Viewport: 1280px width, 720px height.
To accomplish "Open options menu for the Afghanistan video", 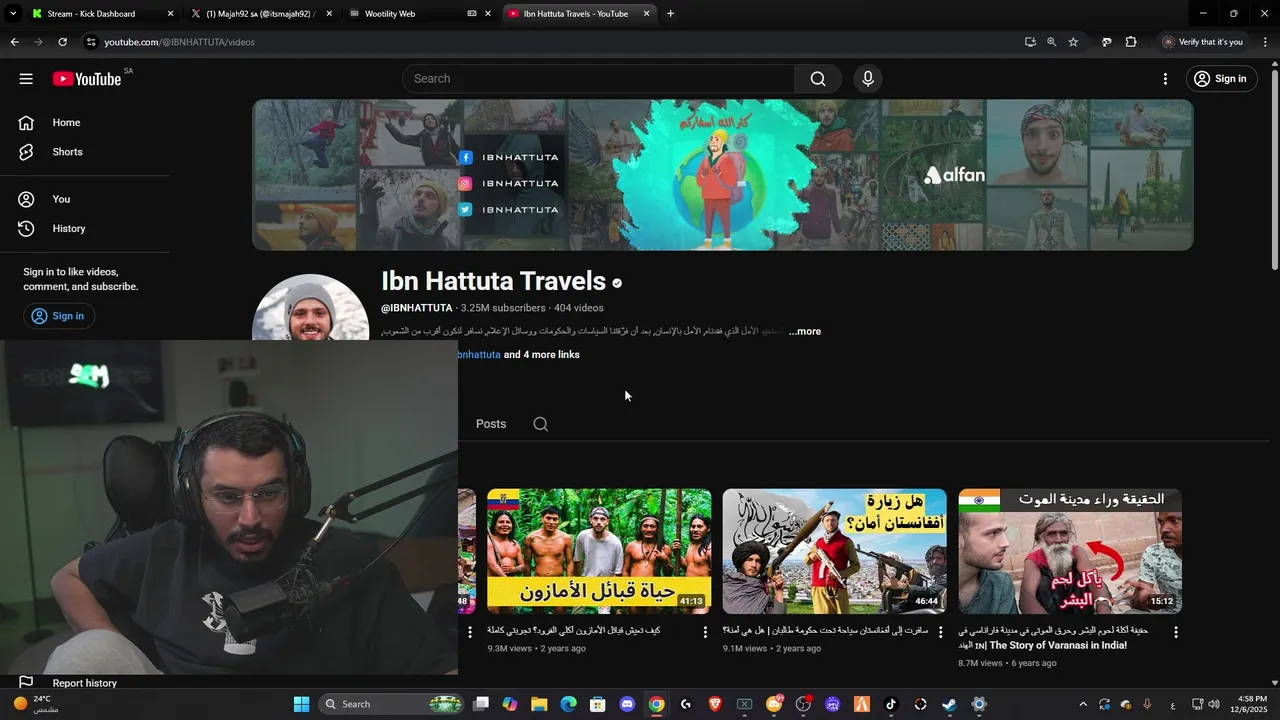I will (940, 632).
